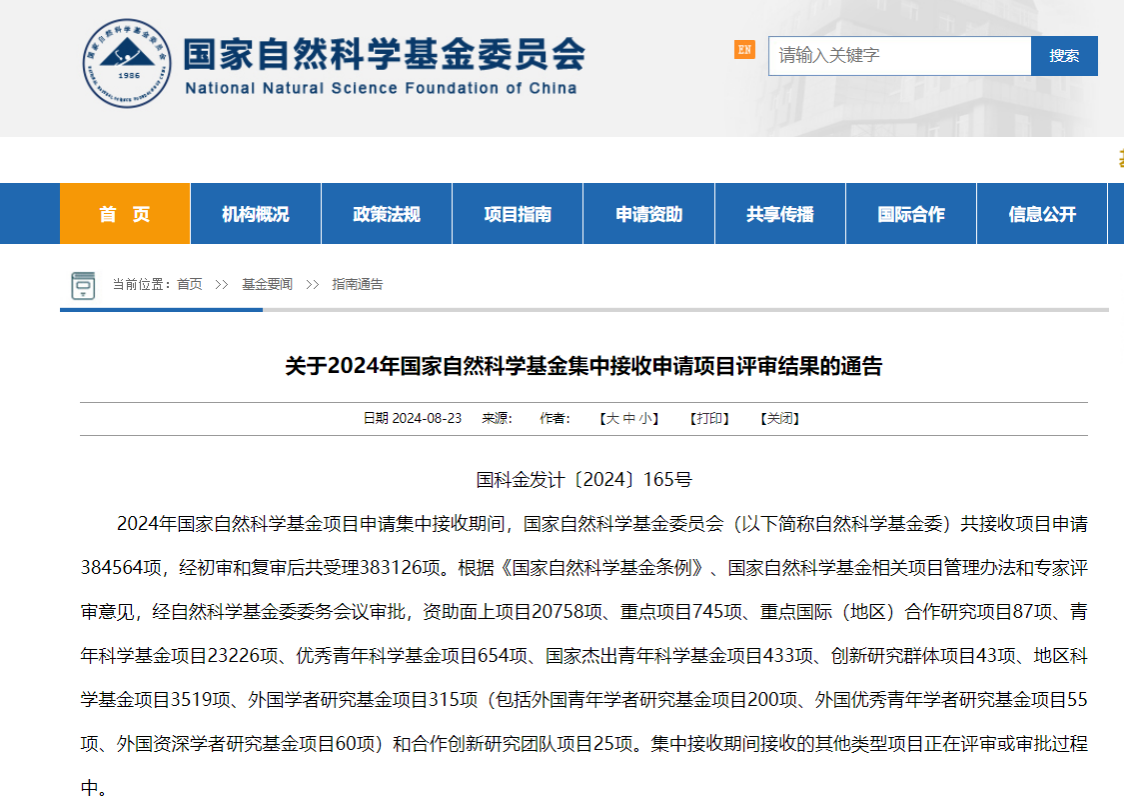Open the 机构概况 menu
1124x805 pixels.
255,214
